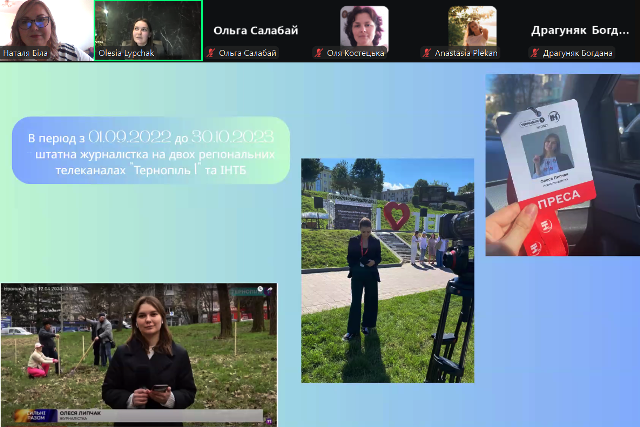Click muted mic icon beside Ольга Салабай label
The height and width of the screenshot is (427, 640).
[211, 52]
